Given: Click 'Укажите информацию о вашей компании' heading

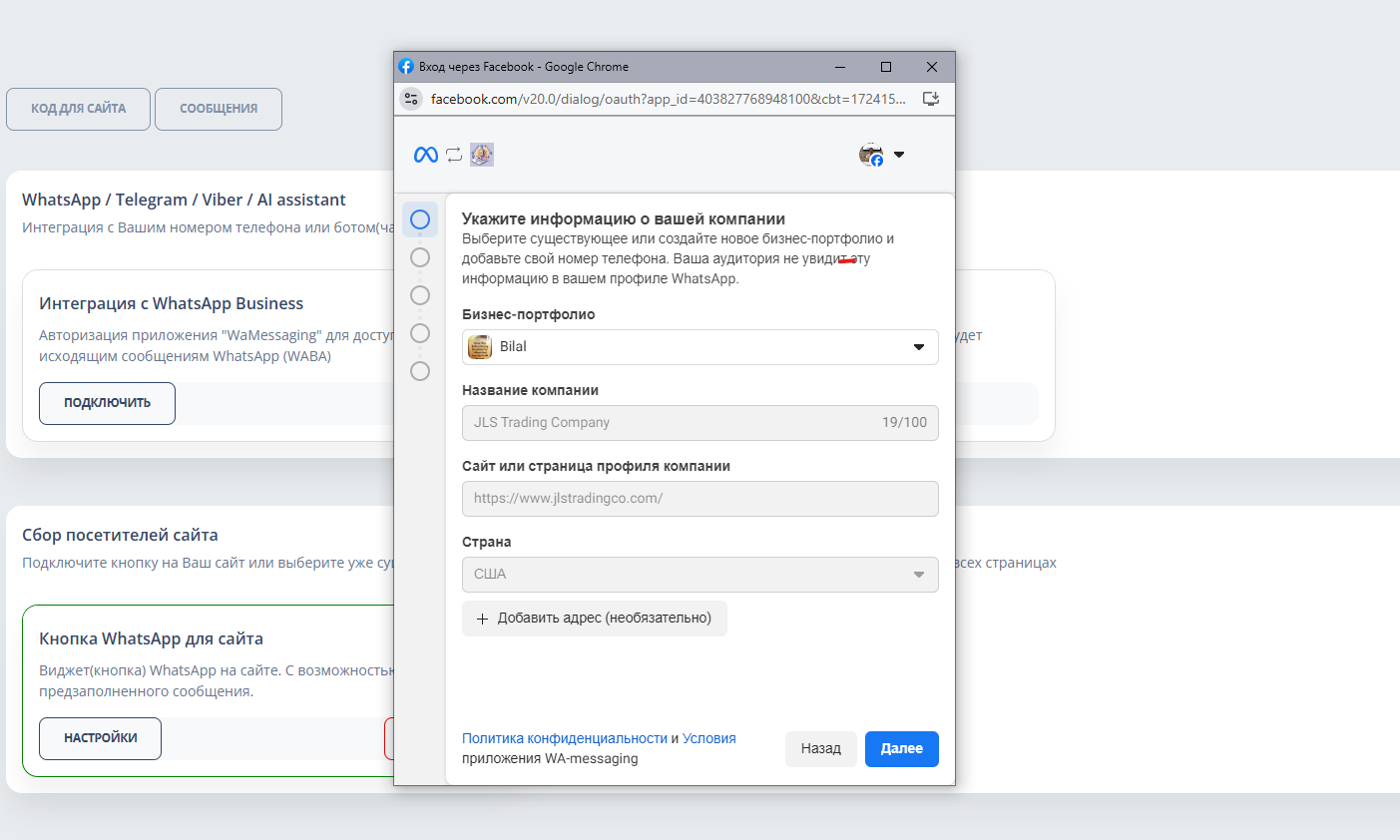Looking at the screenshot, I should 624,218.
